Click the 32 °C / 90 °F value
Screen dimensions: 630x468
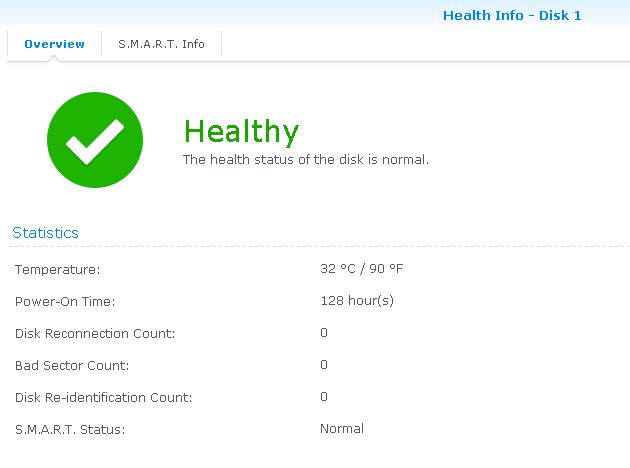[362, 268]
